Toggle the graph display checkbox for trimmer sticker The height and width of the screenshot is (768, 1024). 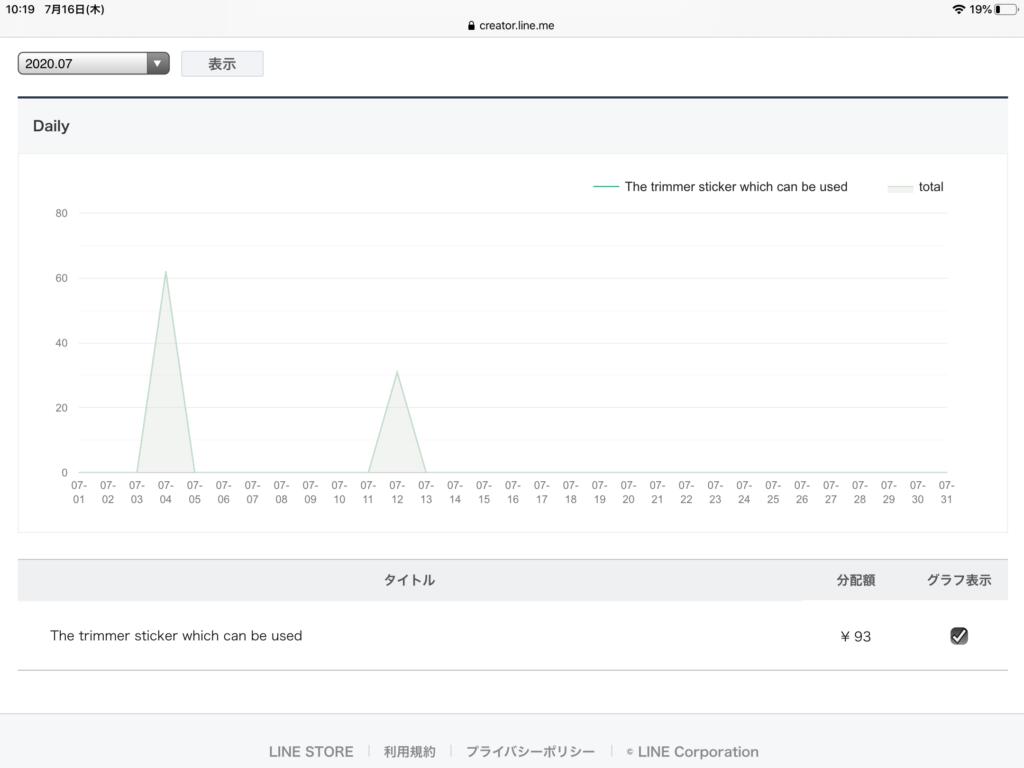pyautogui.click(x=958, y=636)
